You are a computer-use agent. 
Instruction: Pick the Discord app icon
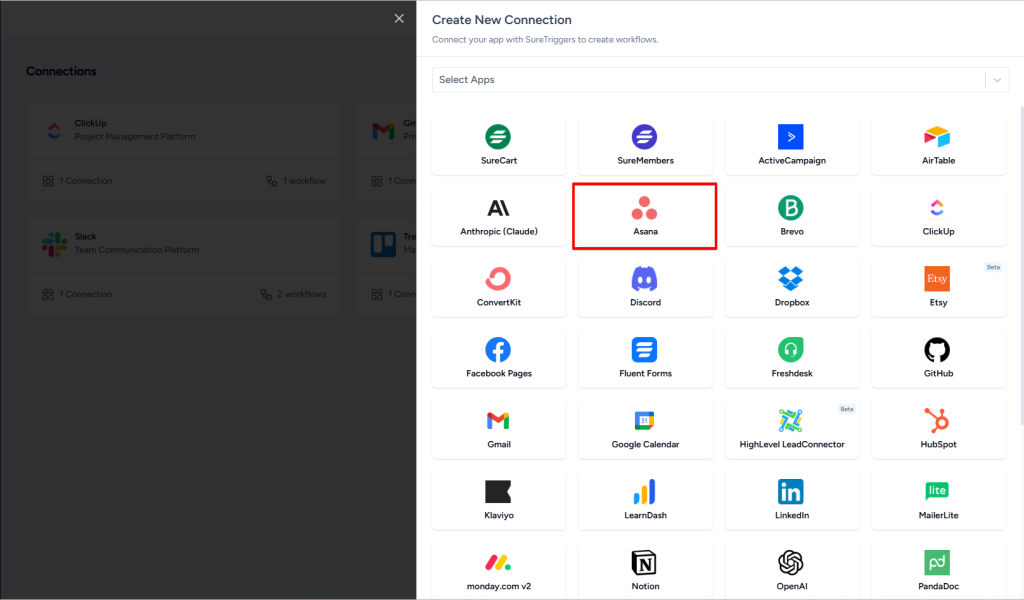(x=644, y=279)
